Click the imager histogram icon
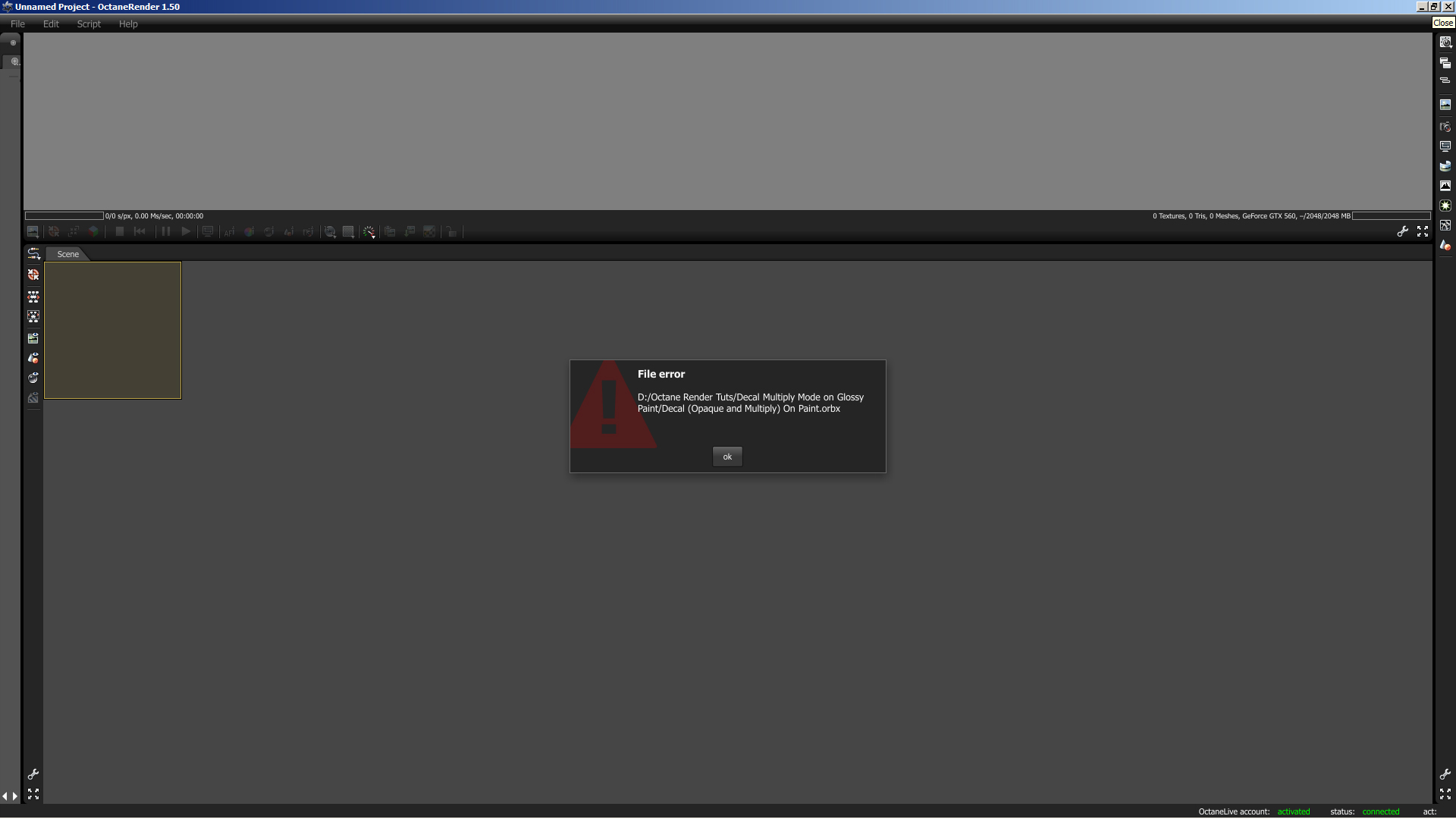Viewport: 1456px width, 819px height. pyautogui.click(x=1445, y=186)
